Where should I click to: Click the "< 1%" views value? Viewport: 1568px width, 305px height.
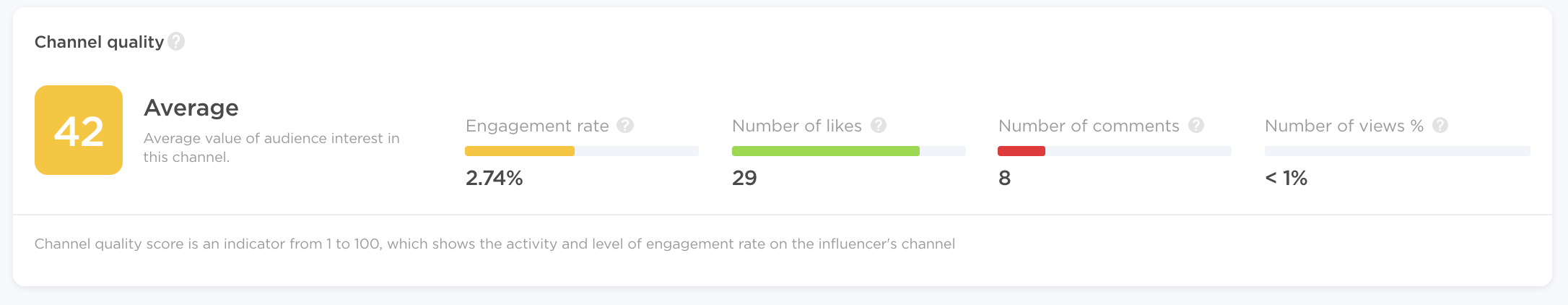pos(1286,178)
